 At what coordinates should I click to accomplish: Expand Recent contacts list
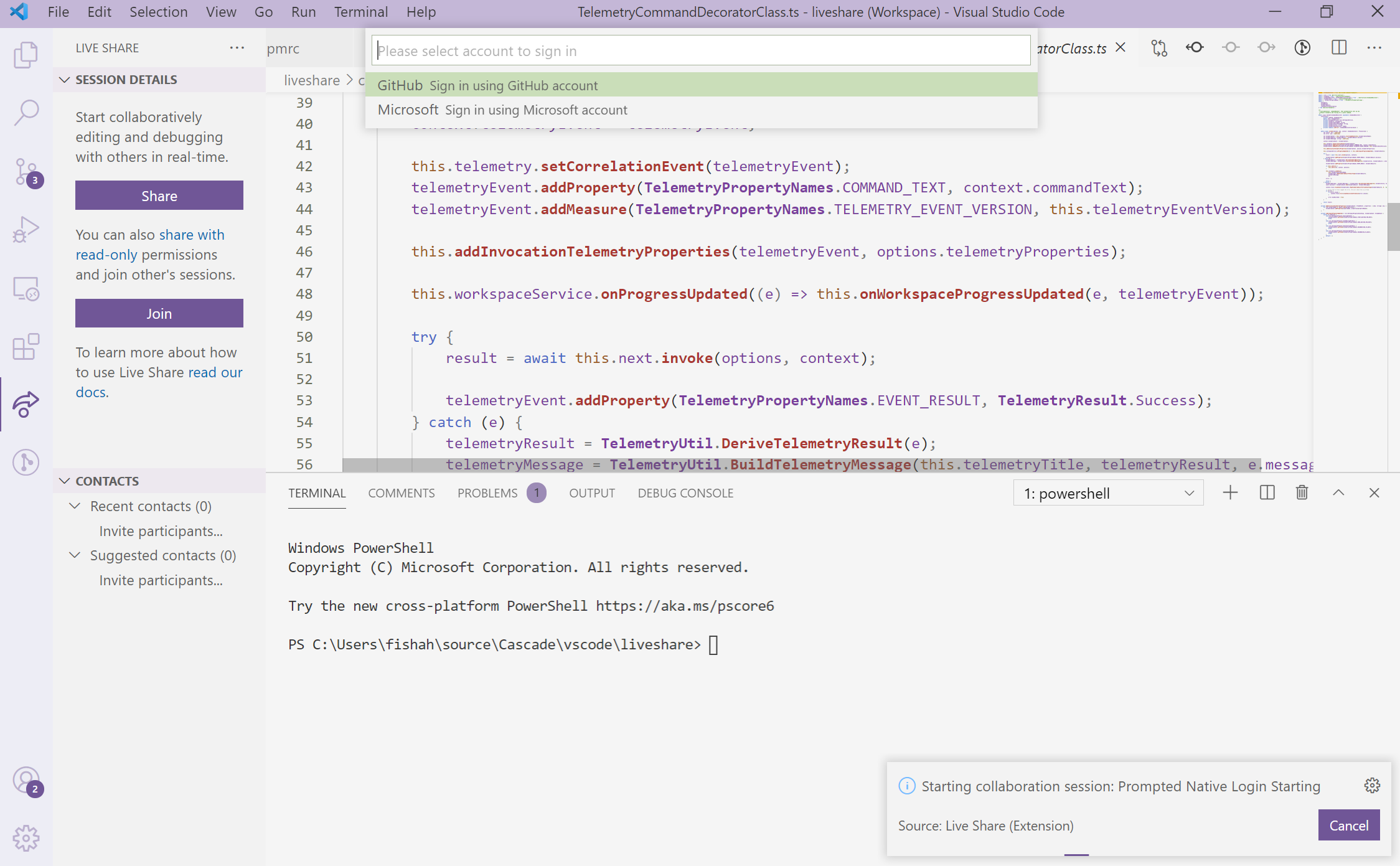[x=75, y=506]
